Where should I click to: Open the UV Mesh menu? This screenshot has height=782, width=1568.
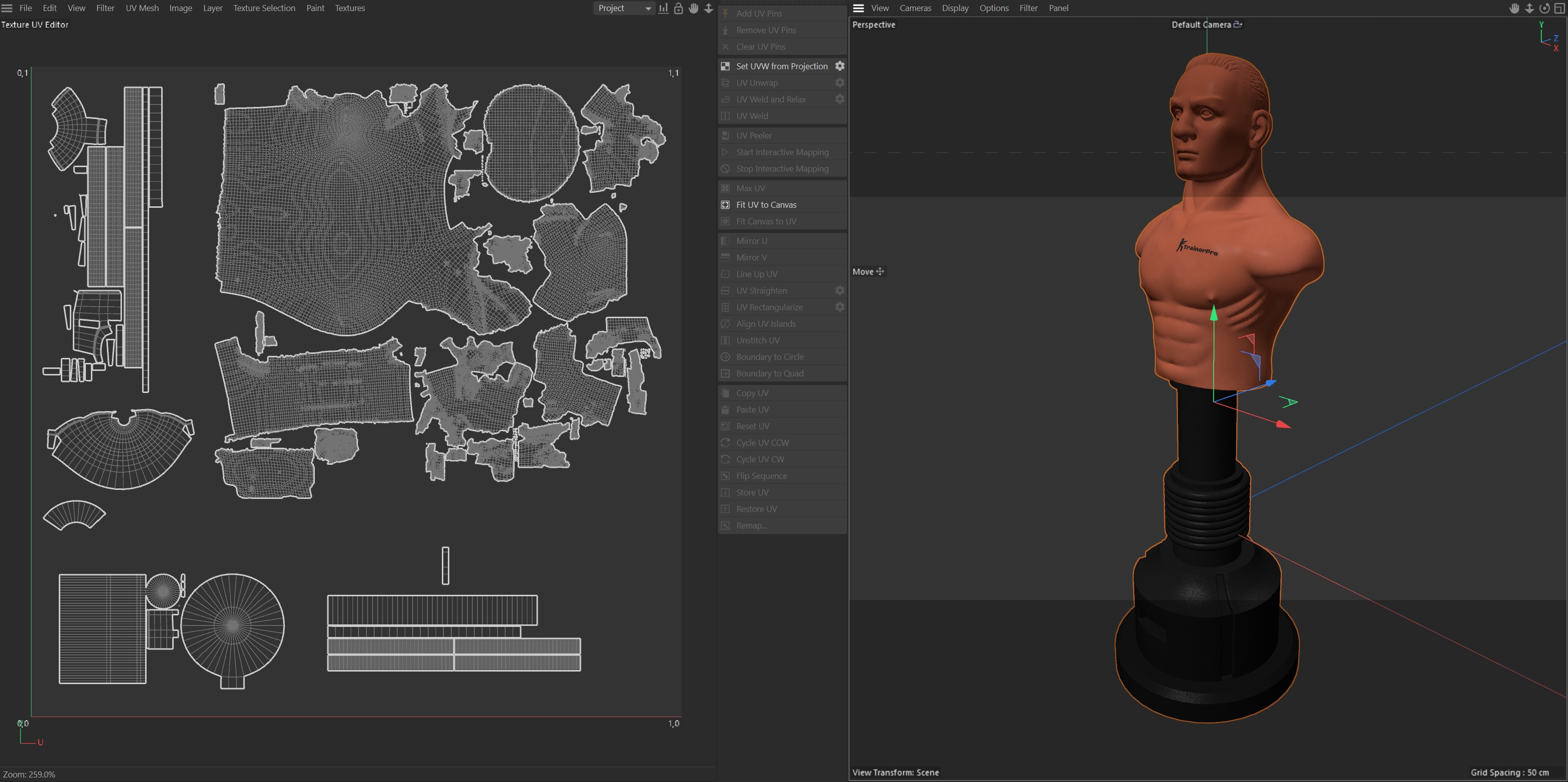(x=142, y=8)
